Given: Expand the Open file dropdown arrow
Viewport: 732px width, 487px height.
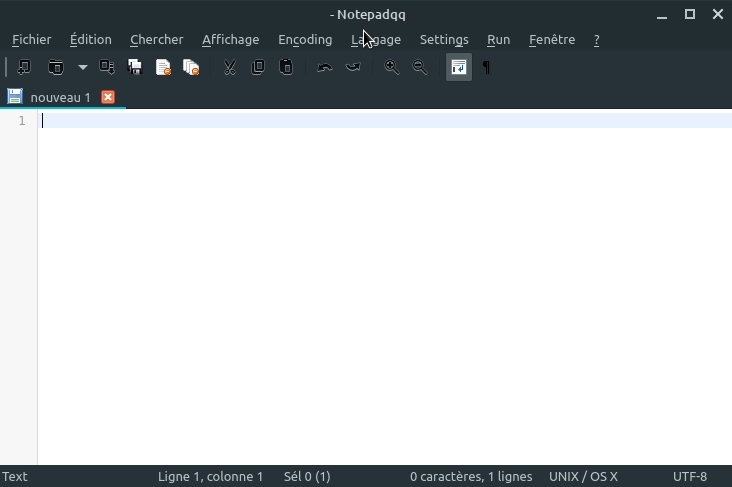Looking at the screenshot, I should tap(83, 67).
